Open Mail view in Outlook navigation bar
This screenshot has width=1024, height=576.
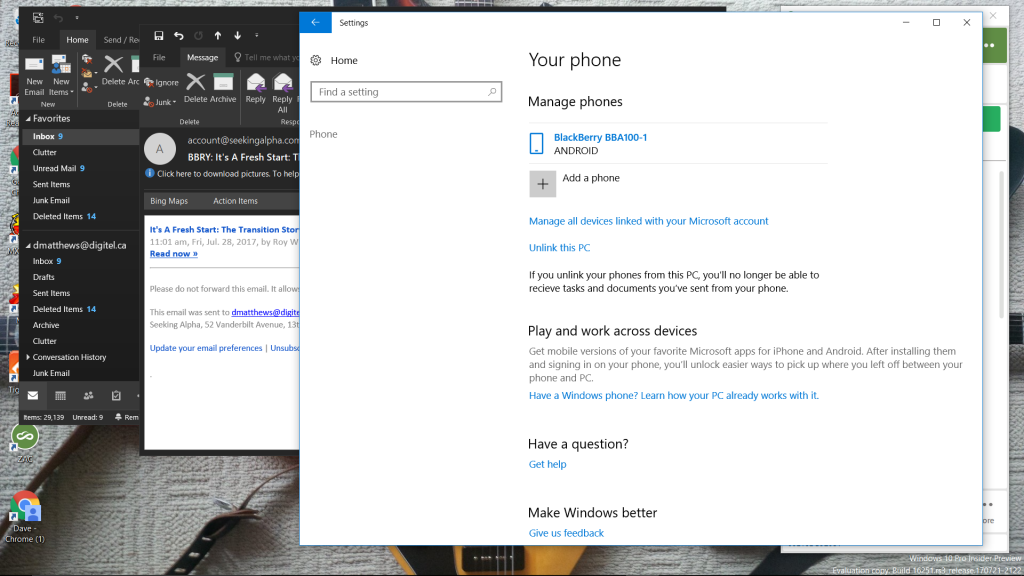33,395
